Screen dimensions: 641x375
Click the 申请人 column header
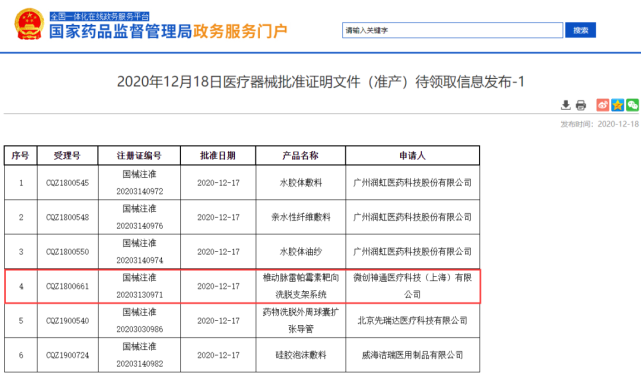412,155
